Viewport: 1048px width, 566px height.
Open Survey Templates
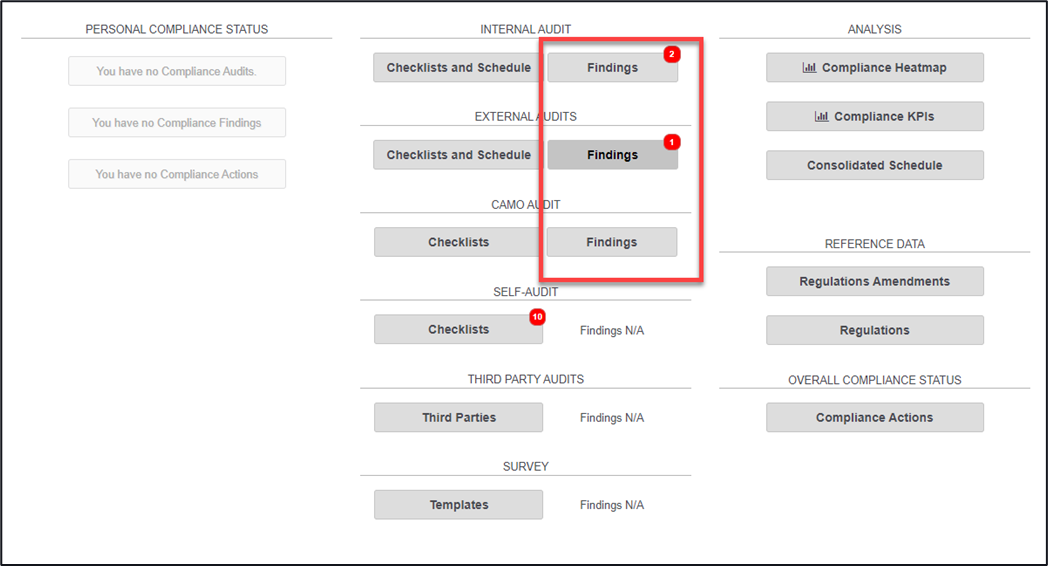pos(458,505)
